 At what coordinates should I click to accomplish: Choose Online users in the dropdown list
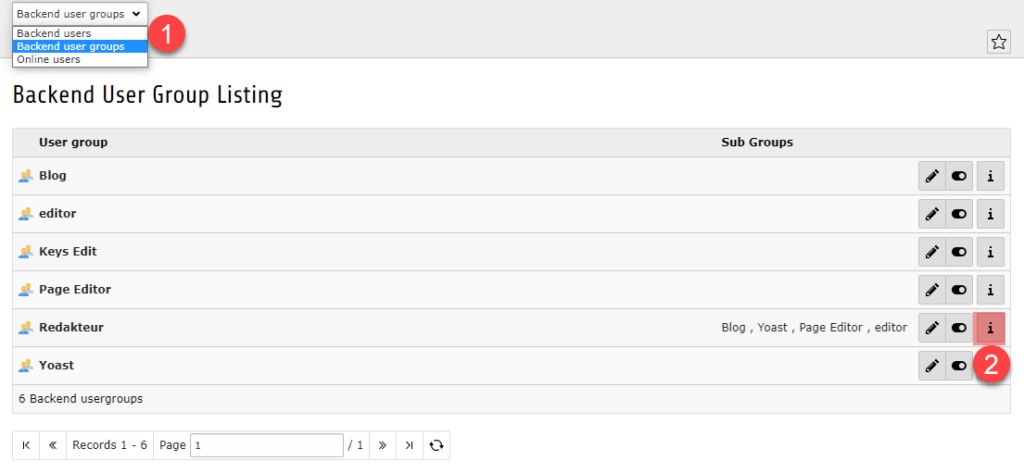[49, 60]
